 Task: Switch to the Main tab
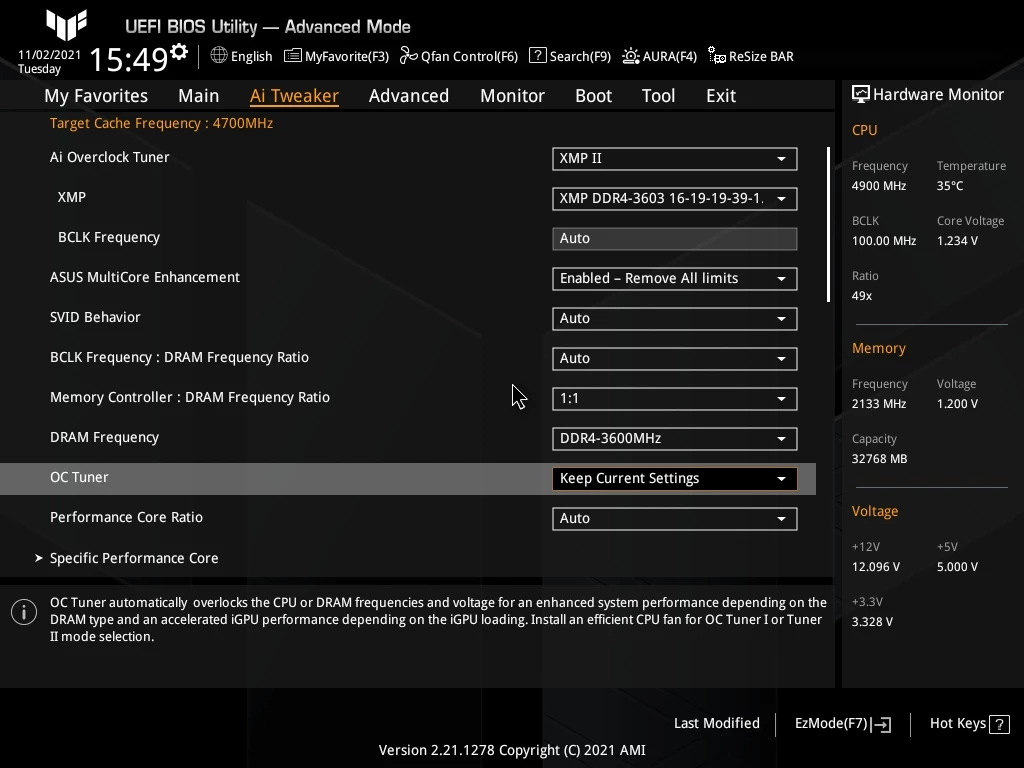199,96
